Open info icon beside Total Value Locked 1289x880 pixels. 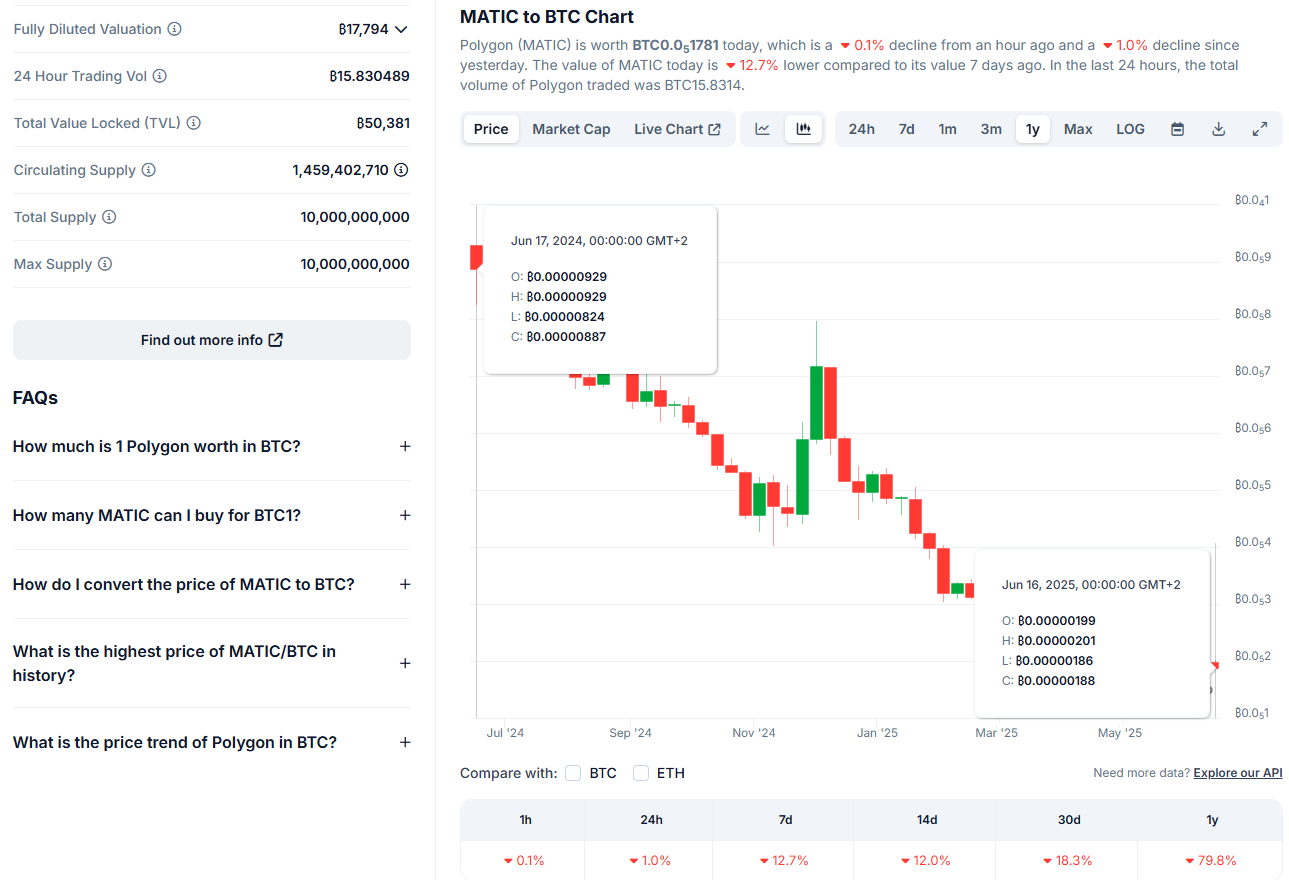(194, 123)
